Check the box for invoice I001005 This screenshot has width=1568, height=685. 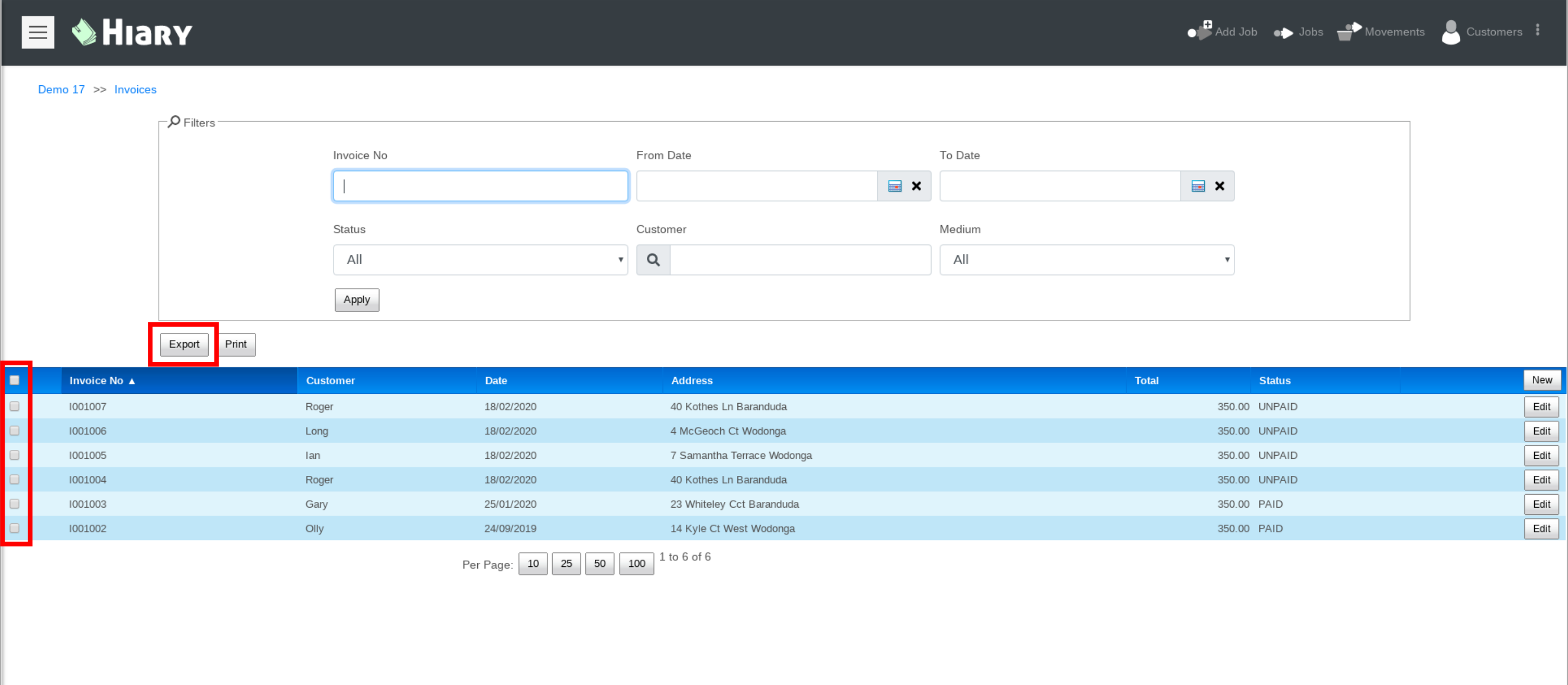(15, 455)
